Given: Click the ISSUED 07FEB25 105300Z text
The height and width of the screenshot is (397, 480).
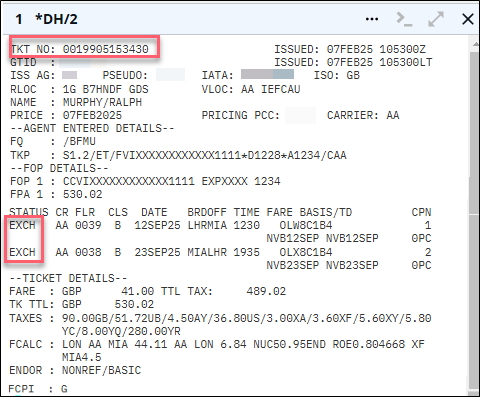Looking at the screenshot, I should pos(350,49).
